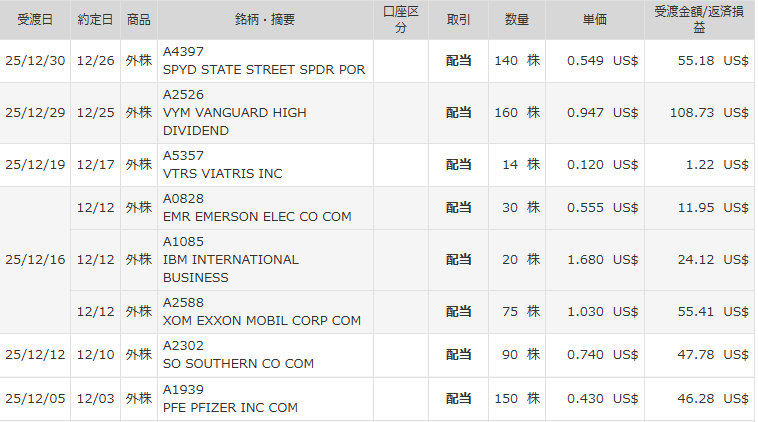This screenshot has height=422, width=758.
Task: Select the SO SOUTHERN CO COM entry
Action: tap(238, 363)
